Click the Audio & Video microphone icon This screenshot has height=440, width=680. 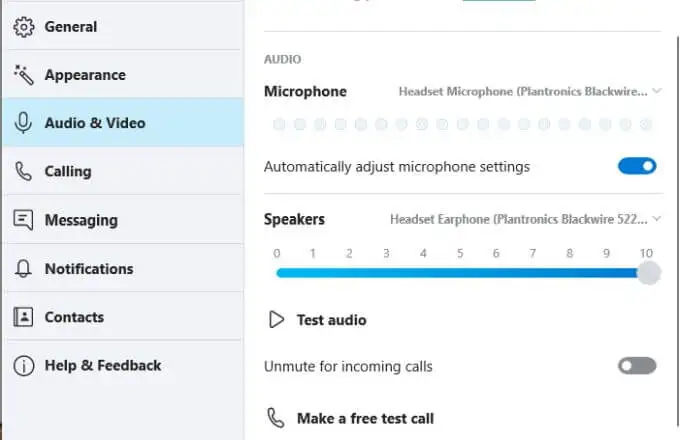coord(23,123)
